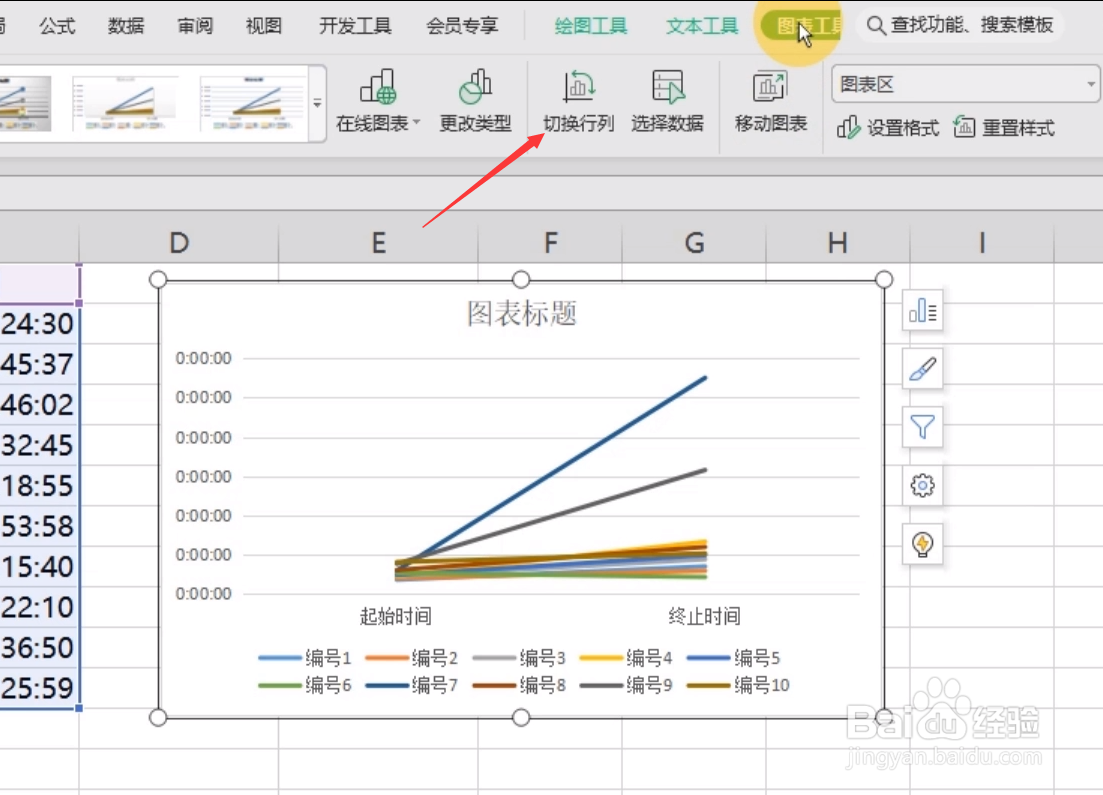
Task: Open 图表区 chart element dropdown
Action: click(x=1091, y=84)
